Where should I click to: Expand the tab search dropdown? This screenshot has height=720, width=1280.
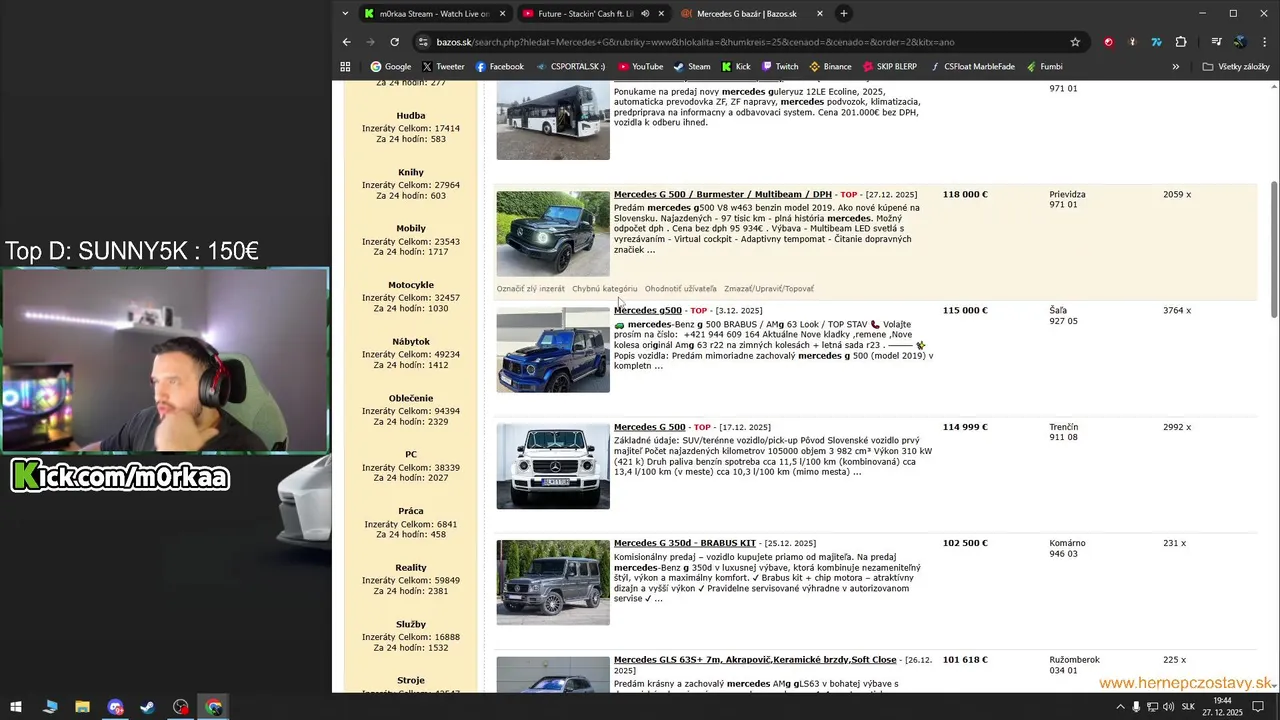pyautogui.click(x=345, y=14)
